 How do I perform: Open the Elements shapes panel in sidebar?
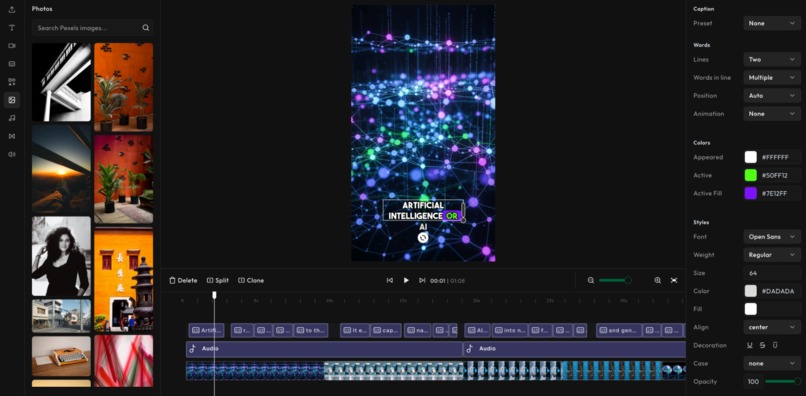12,82
